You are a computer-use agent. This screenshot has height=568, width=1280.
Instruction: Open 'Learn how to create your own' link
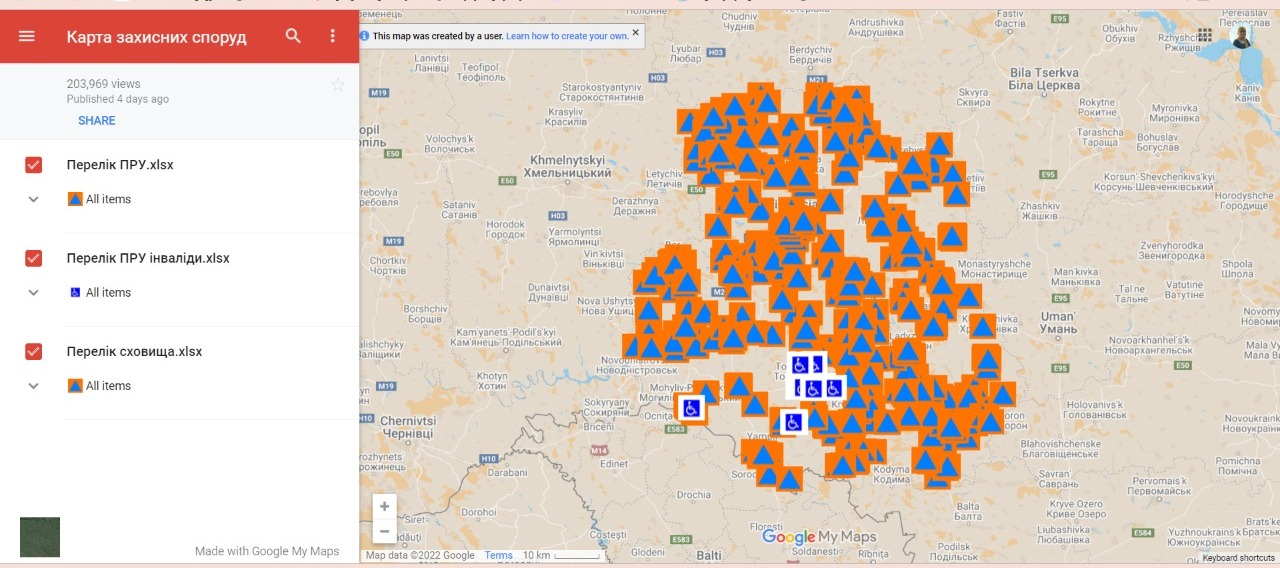[567, 36]
